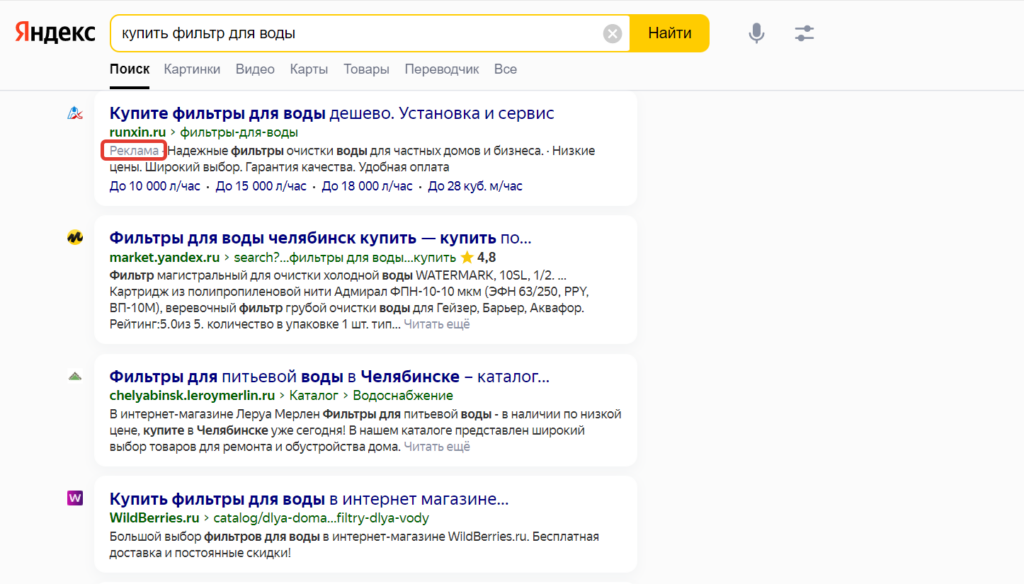Click the runxin ad description text
The height and width of the screenshot is (584, 1024).
click(x=353, y=159)
